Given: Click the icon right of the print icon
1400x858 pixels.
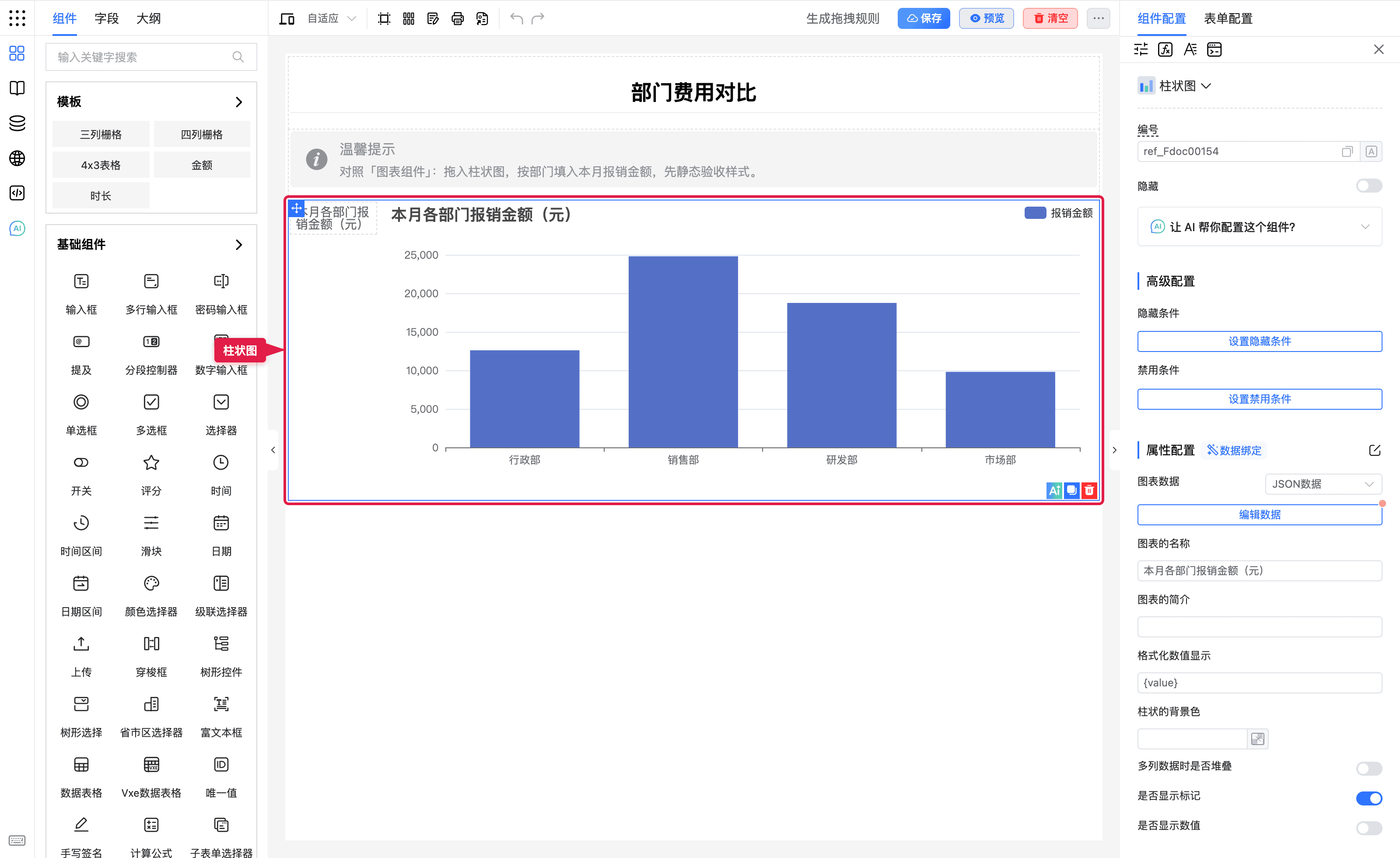Looking at the screenshot, I should [482, 19].
